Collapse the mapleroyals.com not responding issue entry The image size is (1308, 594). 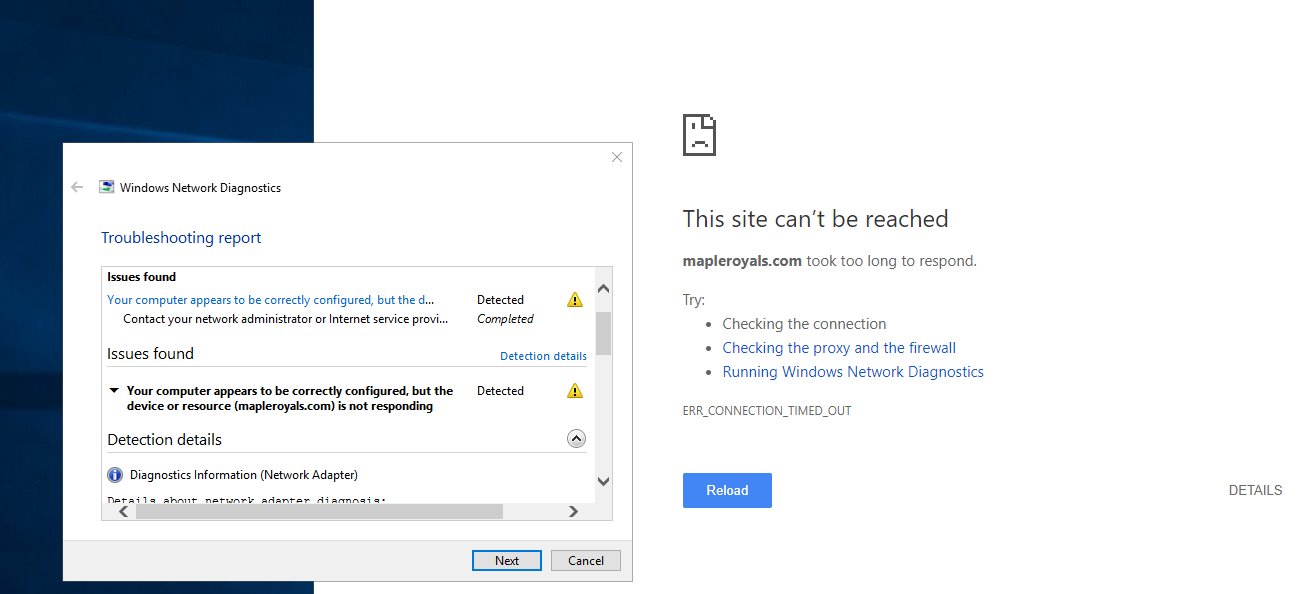tap(113, 390)
